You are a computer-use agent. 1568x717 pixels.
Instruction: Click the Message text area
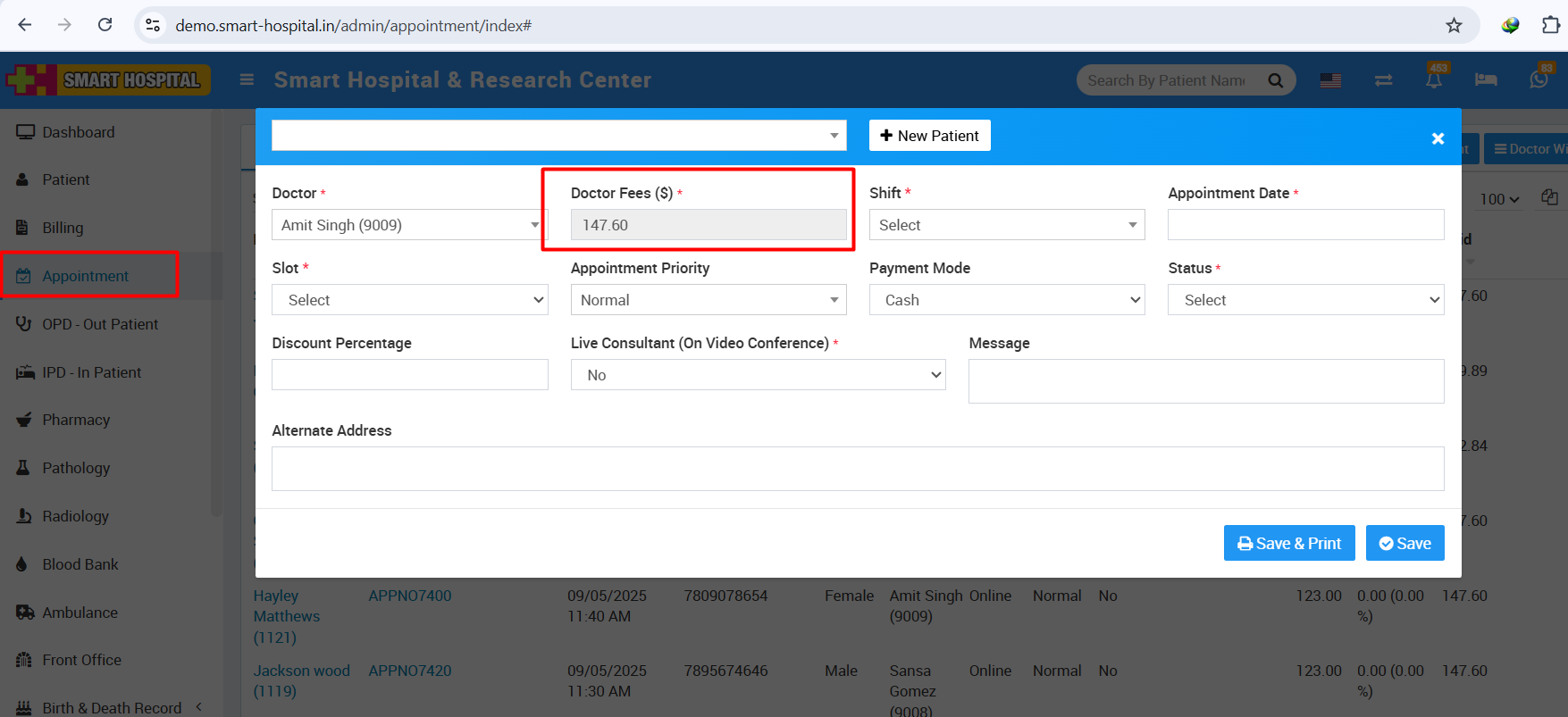[x=1206, y=381]
